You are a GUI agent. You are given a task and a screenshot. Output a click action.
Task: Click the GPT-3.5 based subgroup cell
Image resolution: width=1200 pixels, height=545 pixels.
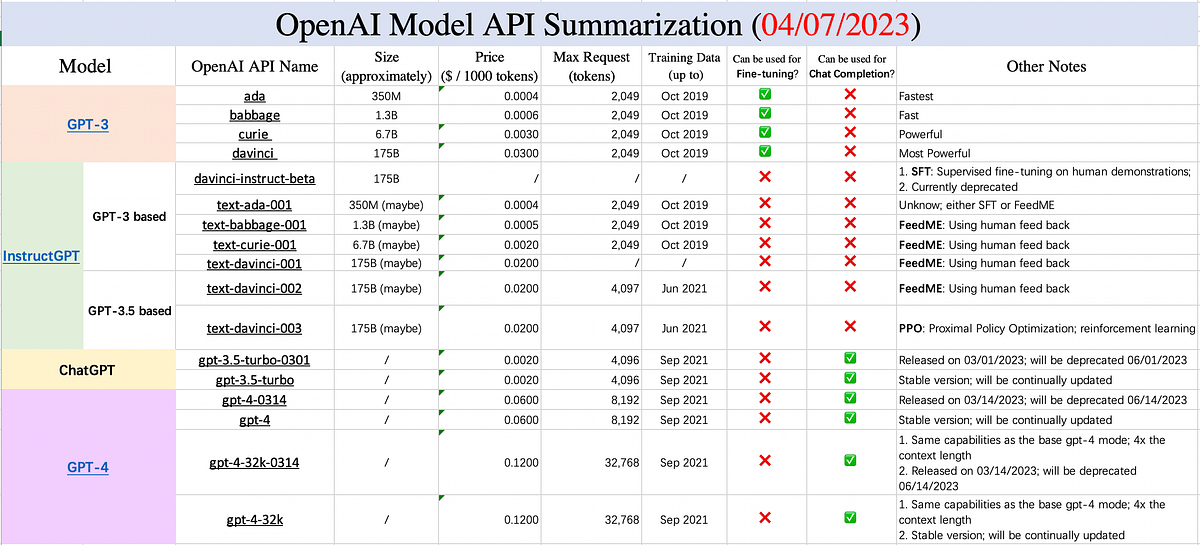point(130,310)
